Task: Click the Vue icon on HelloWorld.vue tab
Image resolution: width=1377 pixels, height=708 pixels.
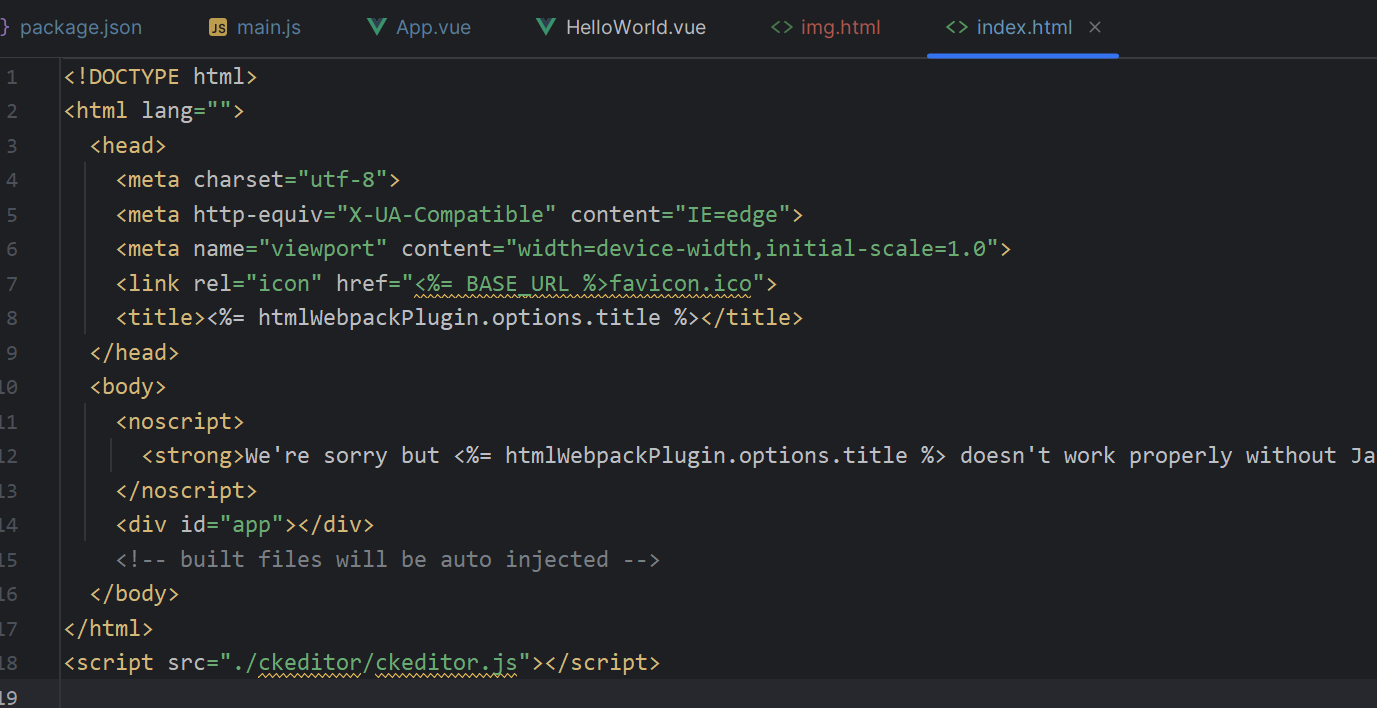Action: point(546,27)
